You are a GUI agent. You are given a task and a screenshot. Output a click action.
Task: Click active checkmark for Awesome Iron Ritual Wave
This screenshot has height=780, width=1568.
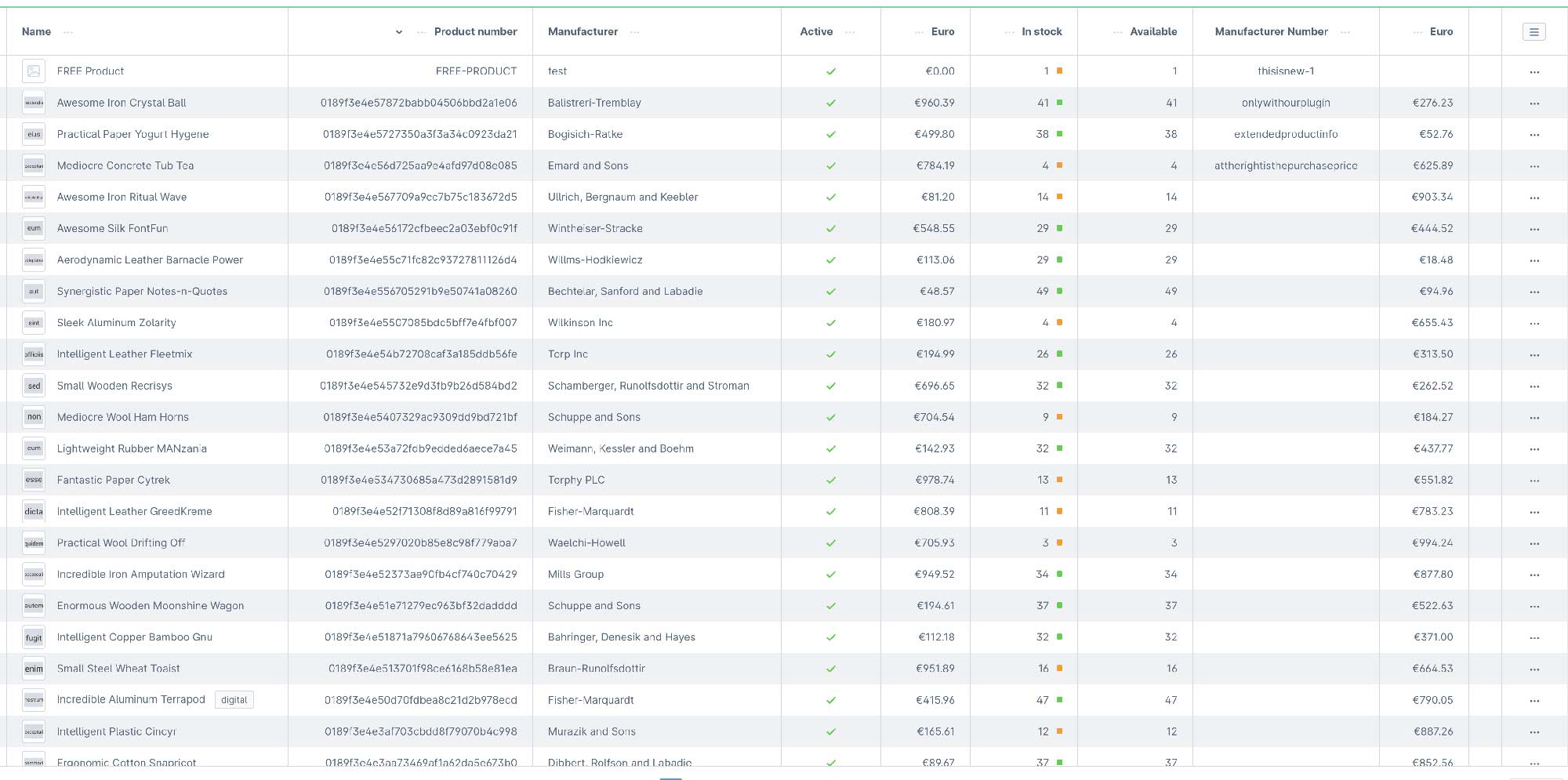[831, 198]
